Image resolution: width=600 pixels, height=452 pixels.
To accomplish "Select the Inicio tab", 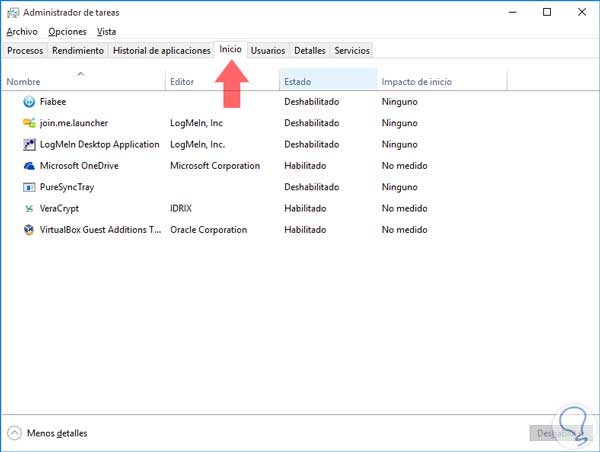I will [230, 49].
